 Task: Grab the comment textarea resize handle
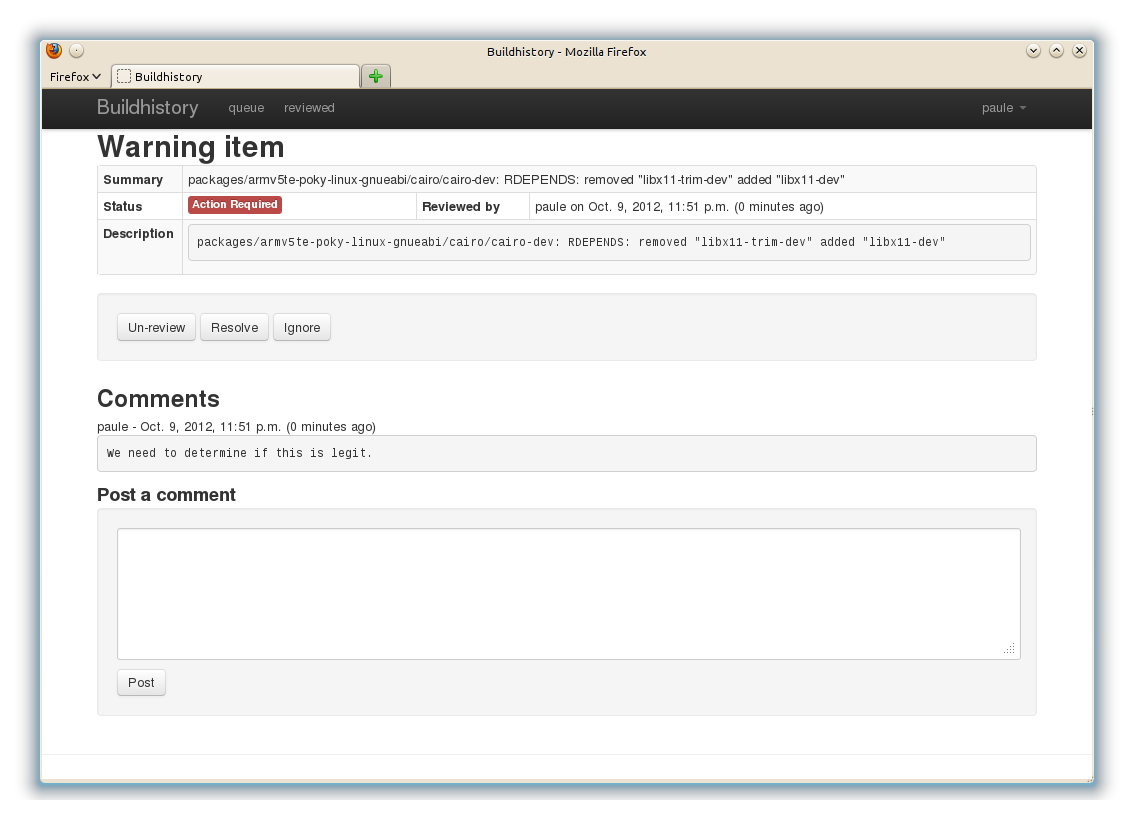pos(1010,649)
